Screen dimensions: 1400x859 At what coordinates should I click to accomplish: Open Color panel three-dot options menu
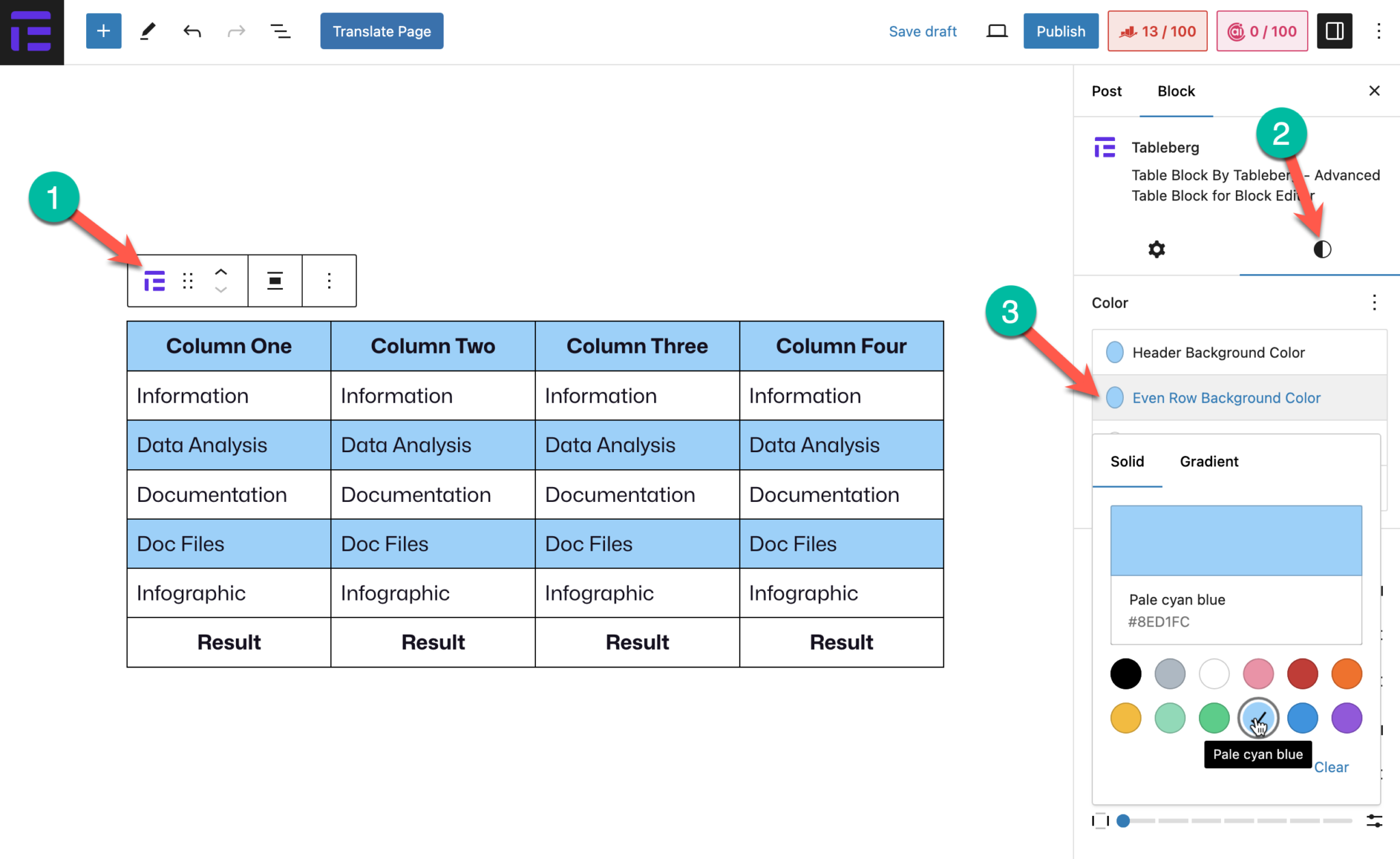point(1374,303)
